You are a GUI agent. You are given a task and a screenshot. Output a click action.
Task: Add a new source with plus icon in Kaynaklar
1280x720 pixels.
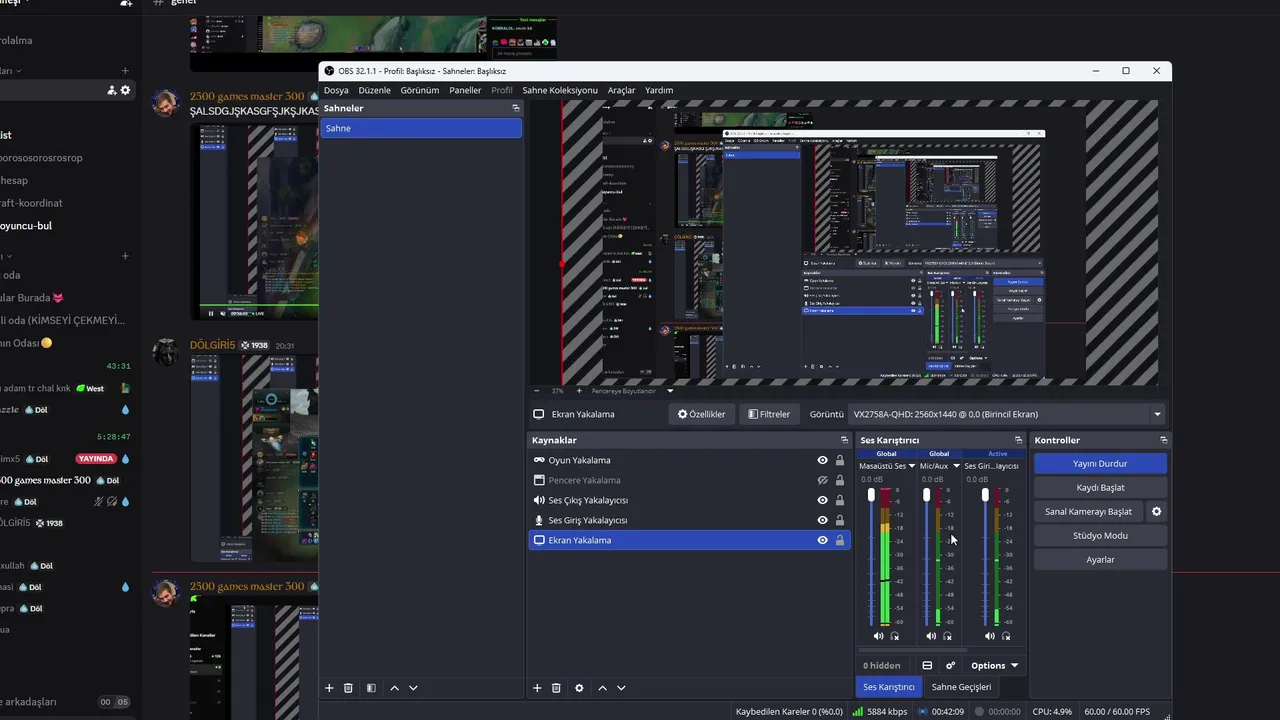click(537, 688)
